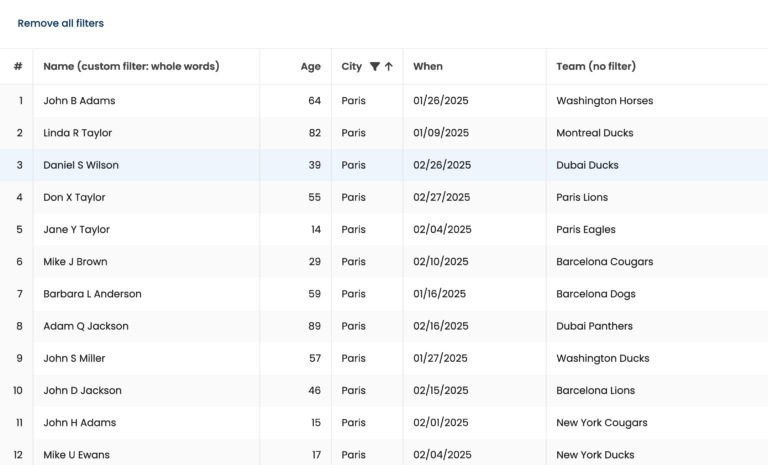Sort by the Name column header
This screenshot has width=768, height=465.
coord(131,67)
